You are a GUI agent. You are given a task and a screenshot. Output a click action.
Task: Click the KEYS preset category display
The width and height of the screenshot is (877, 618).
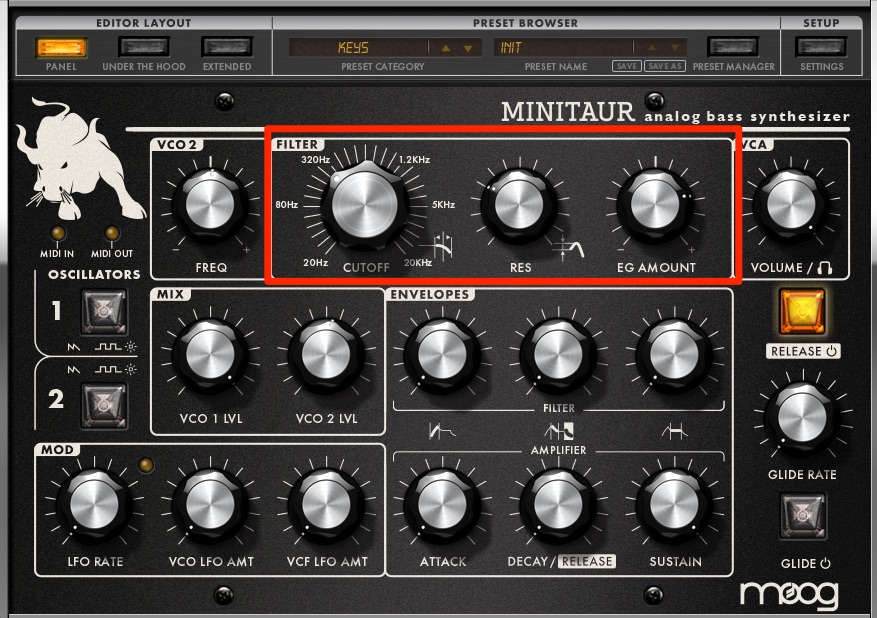(358, 48)
